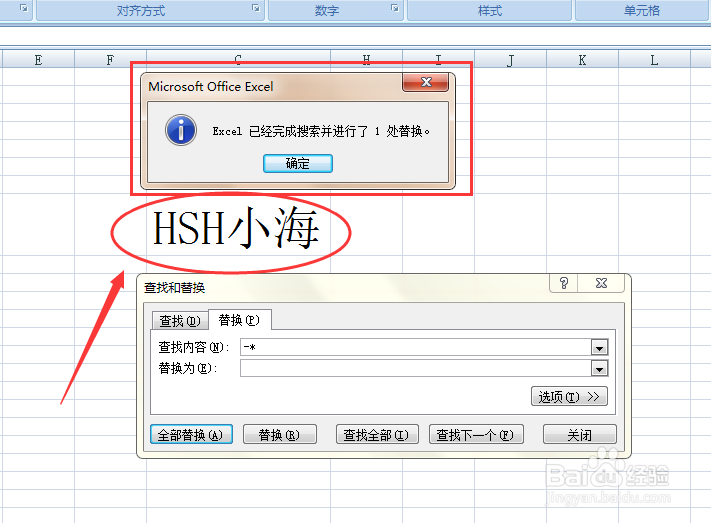Viewport: 711px width, 523px height.
Task: Click the 确定 button in Excel message box
Action: 297,163
